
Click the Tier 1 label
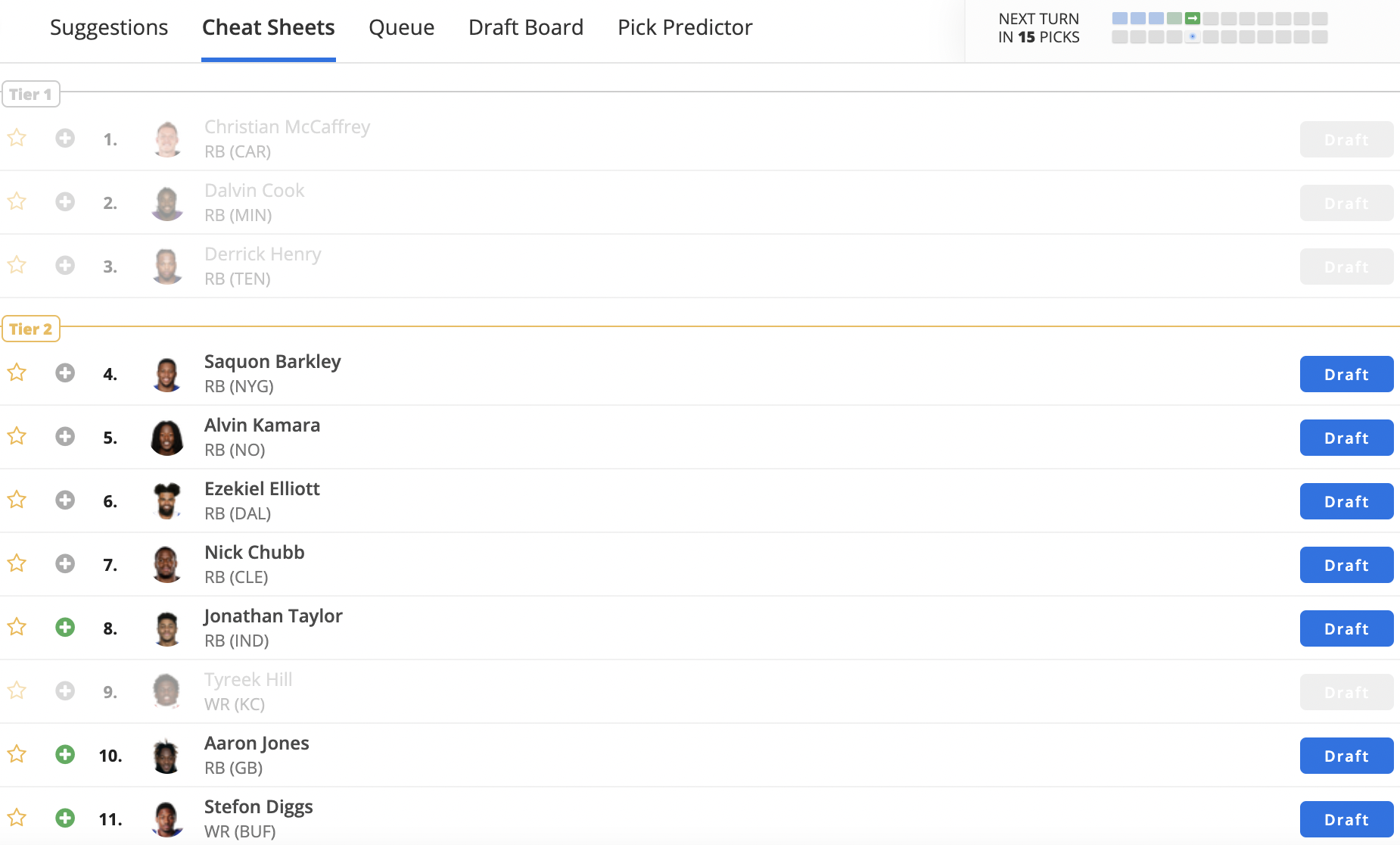pos(30,95)
